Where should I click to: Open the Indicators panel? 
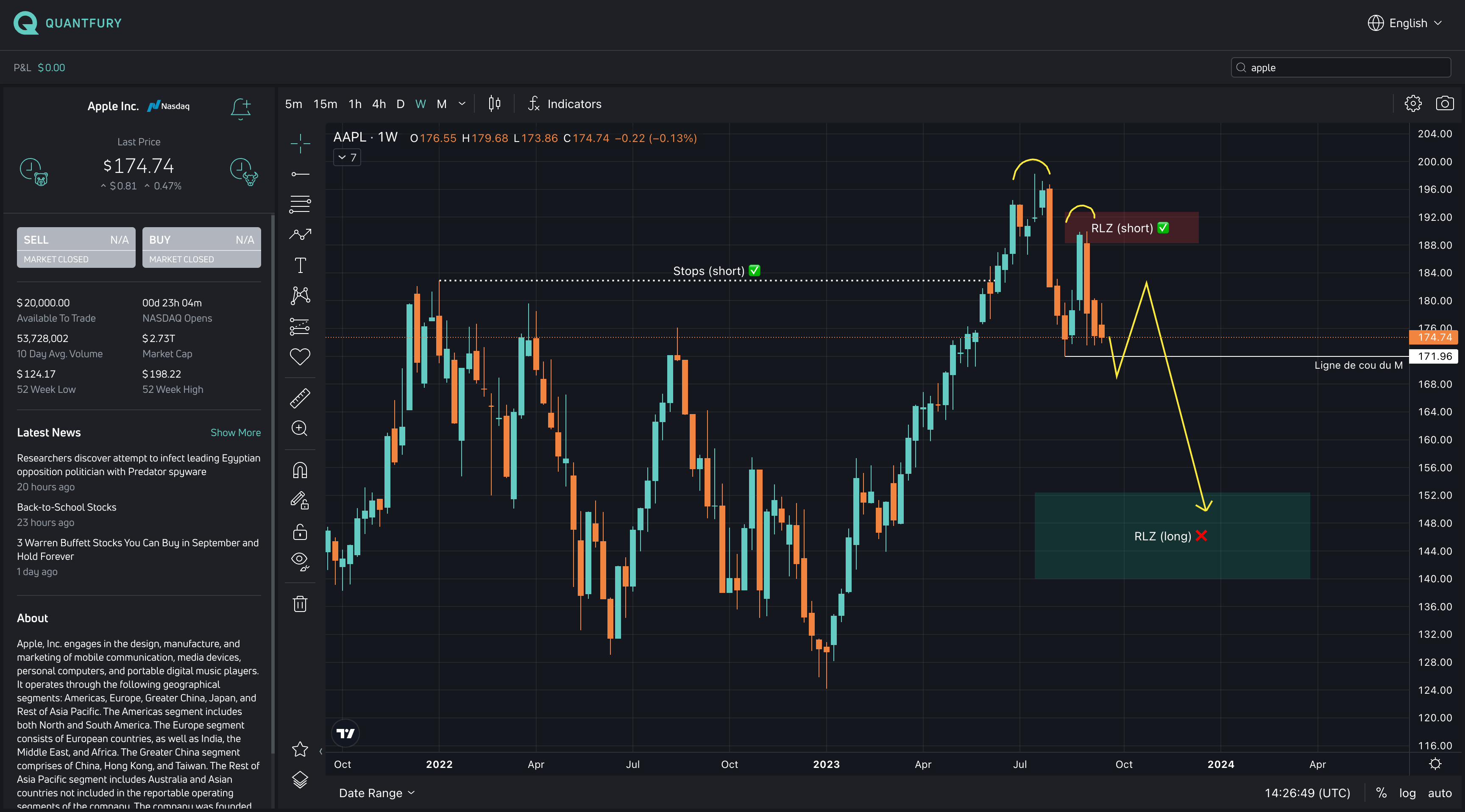565,103
